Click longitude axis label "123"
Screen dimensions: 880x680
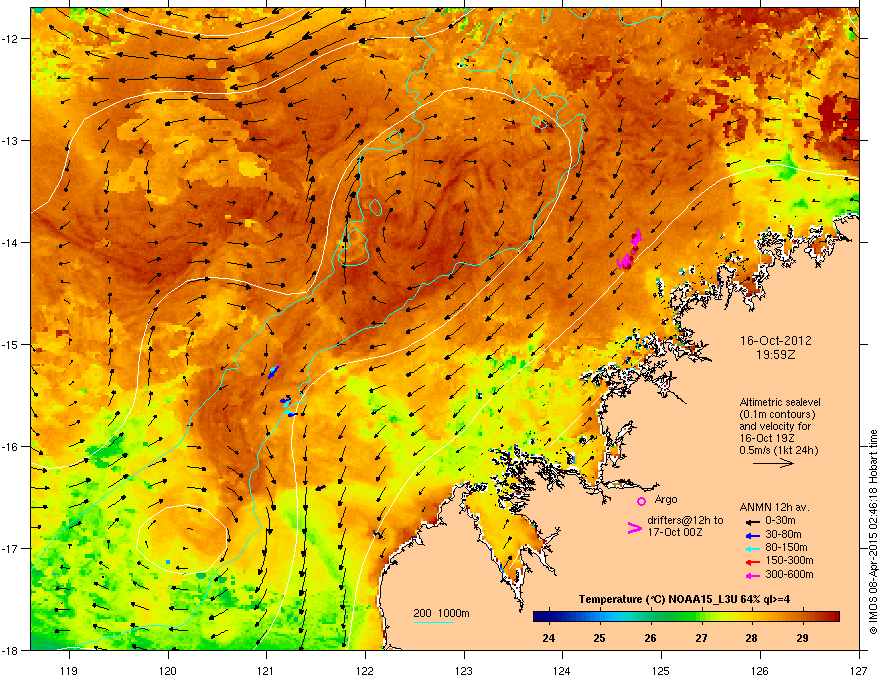pos(464,670)
